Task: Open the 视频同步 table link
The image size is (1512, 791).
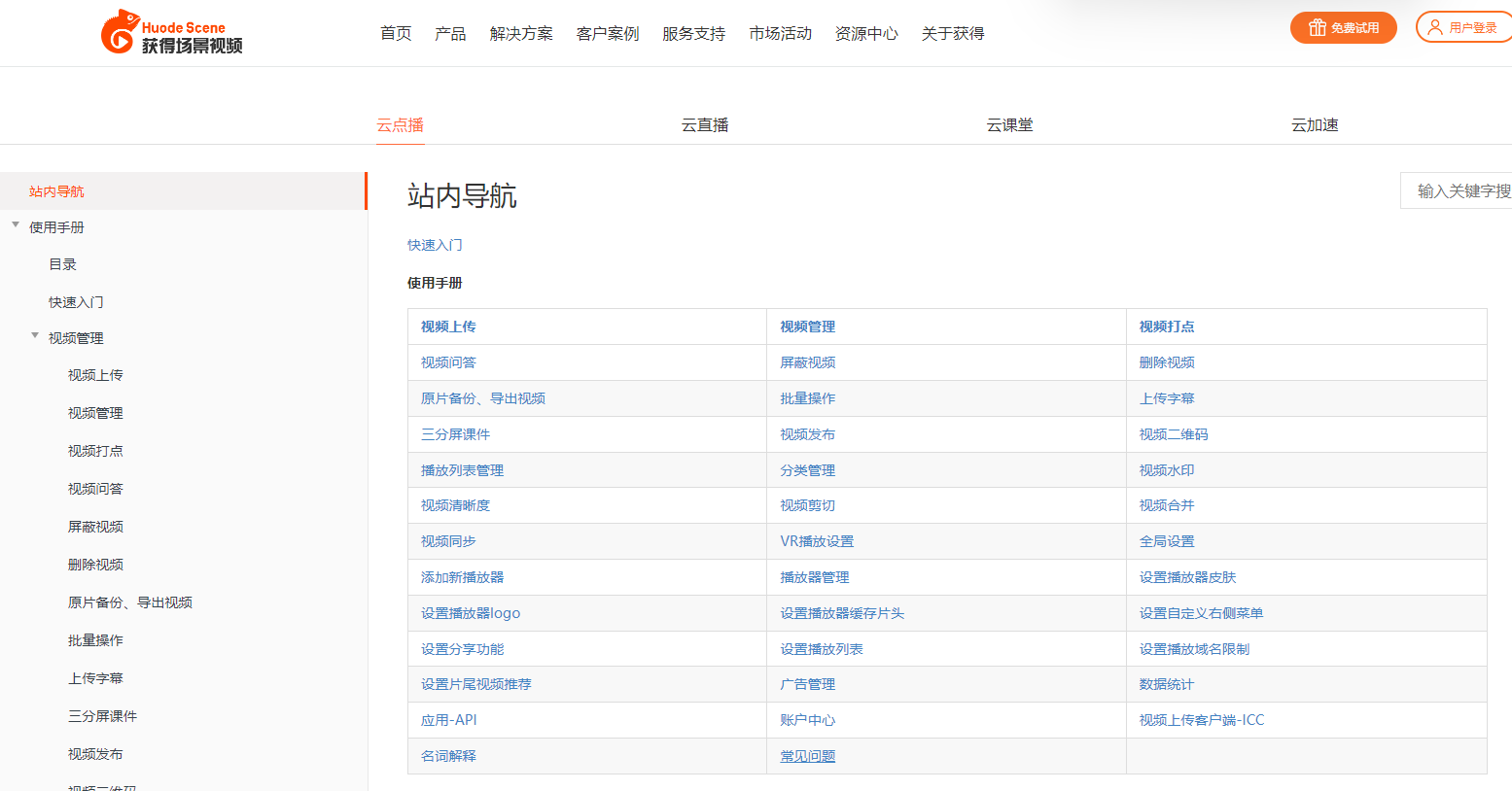Action: (448, 541)
